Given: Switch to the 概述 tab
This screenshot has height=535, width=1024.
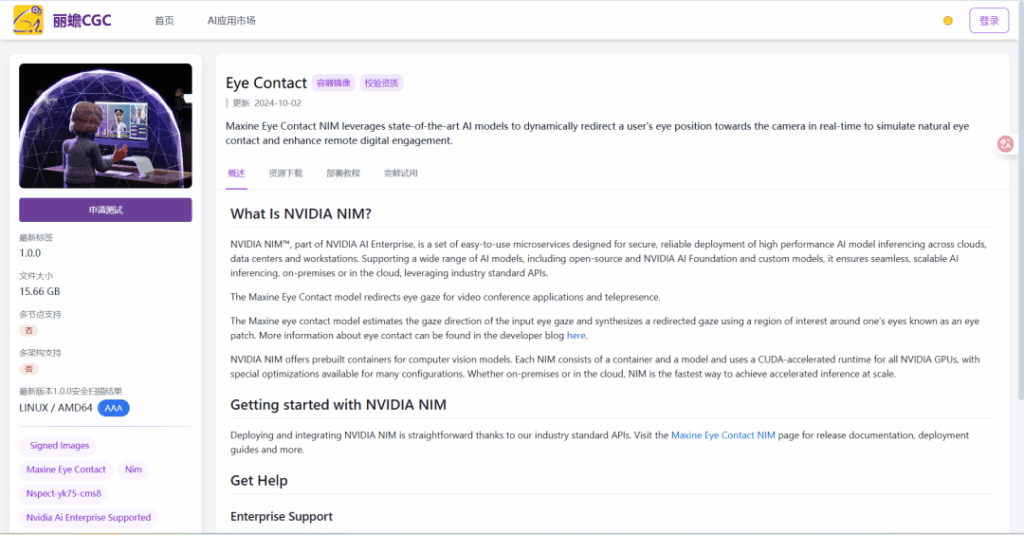Looking at the screenshot, I should 236,173.
